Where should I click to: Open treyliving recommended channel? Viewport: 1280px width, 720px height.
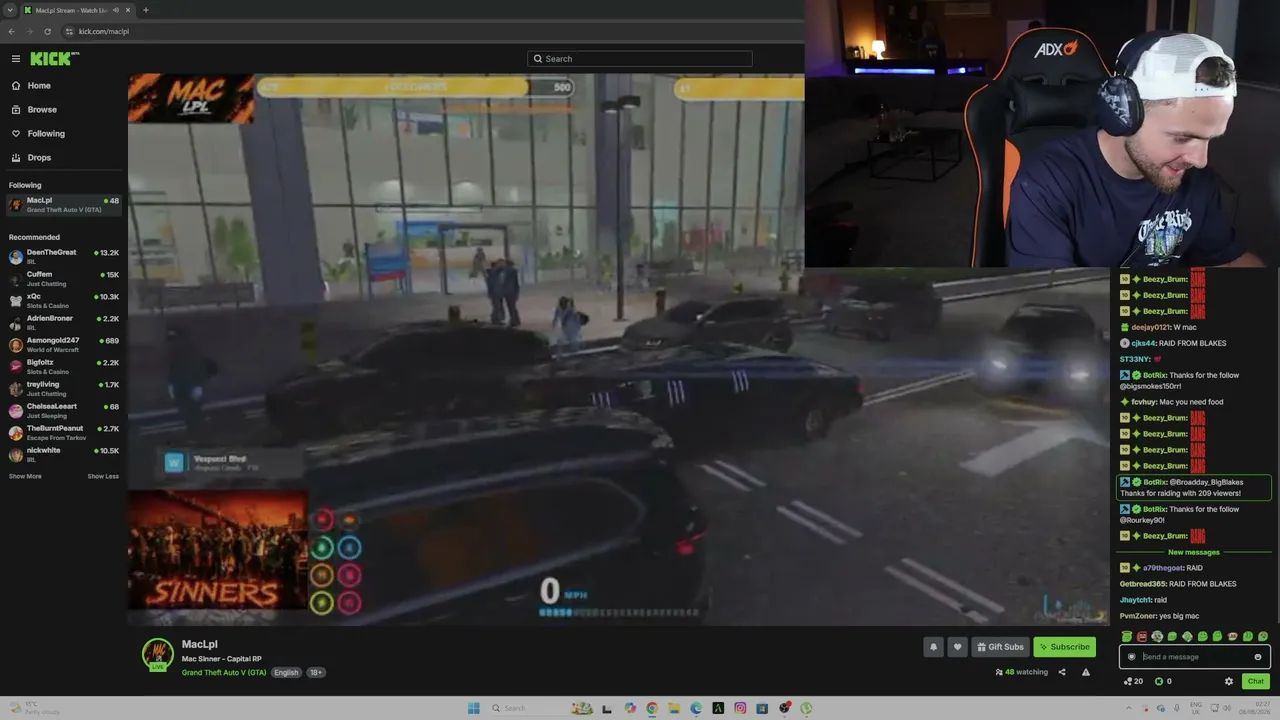click(x=64, y=389)
